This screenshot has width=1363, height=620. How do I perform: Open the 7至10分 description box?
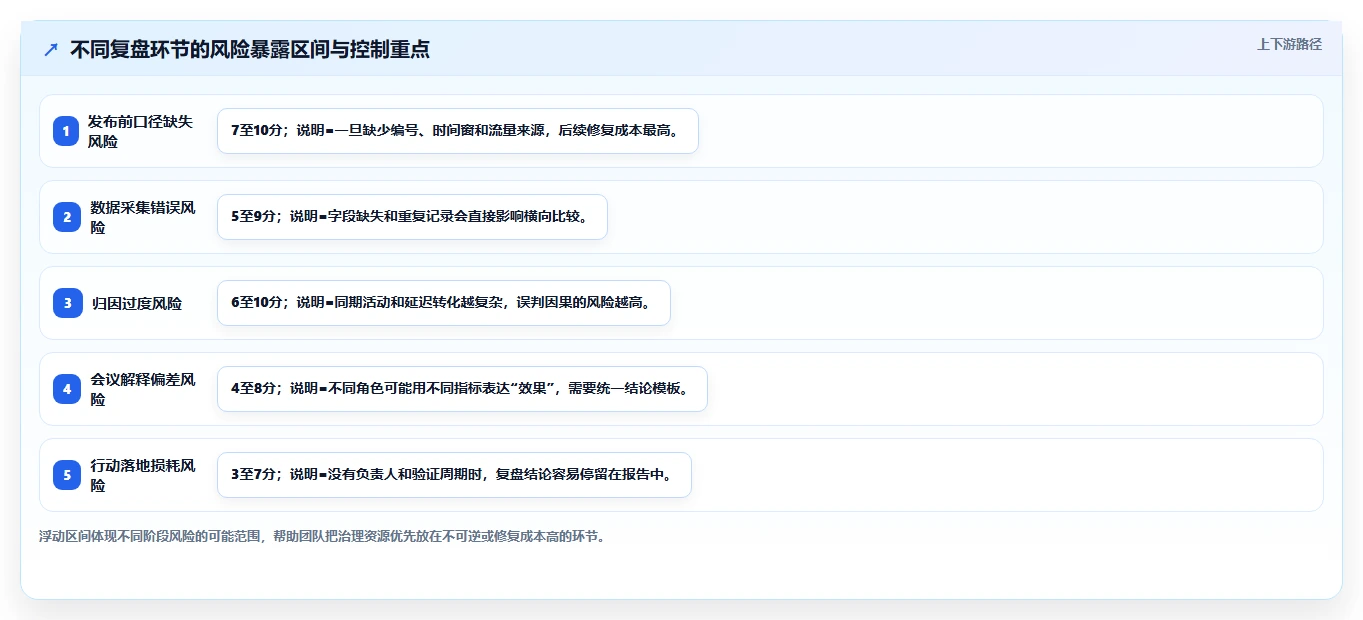click(x=457, y=131)
